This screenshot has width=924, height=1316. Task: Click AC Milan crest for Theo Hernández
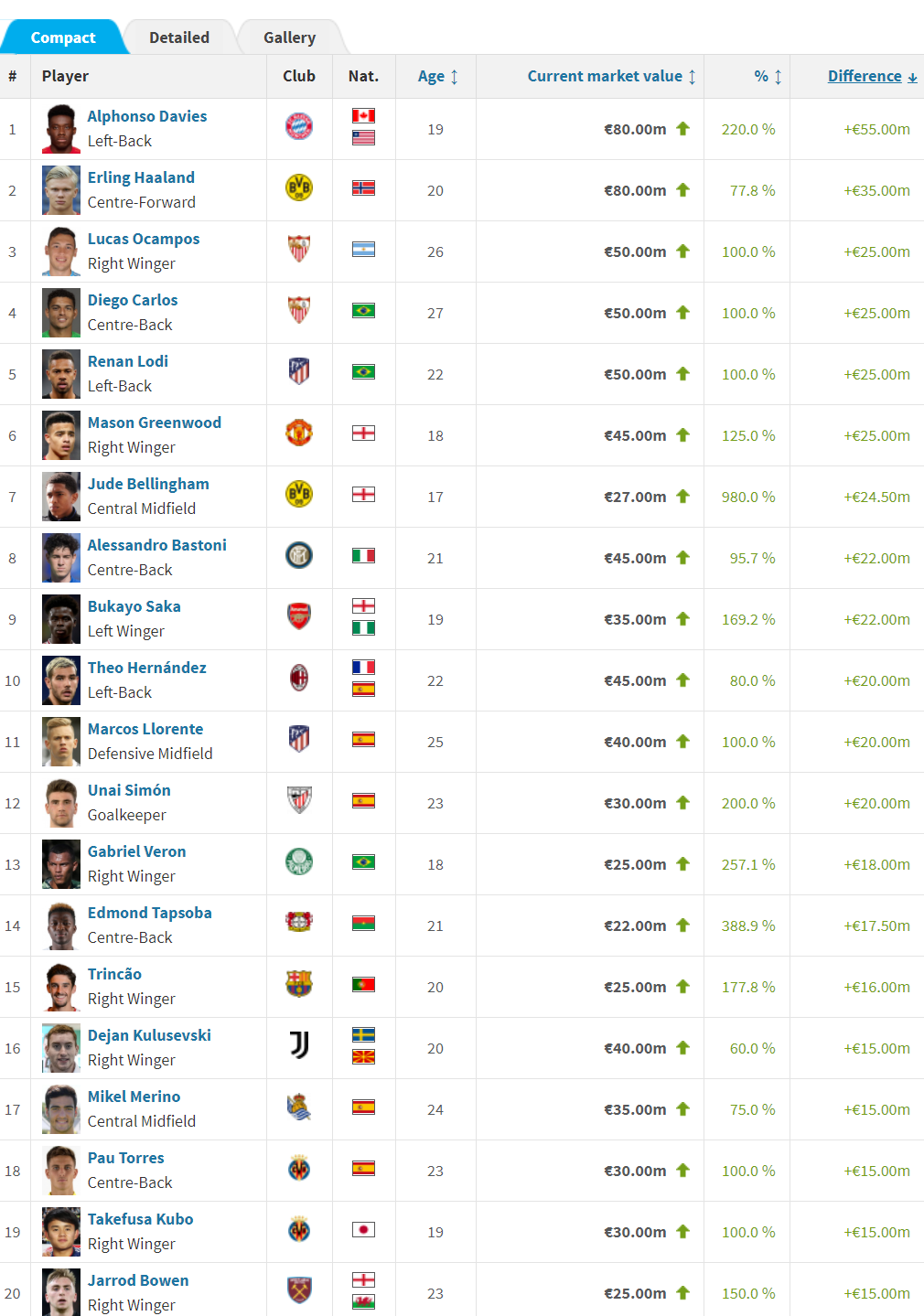299,678
